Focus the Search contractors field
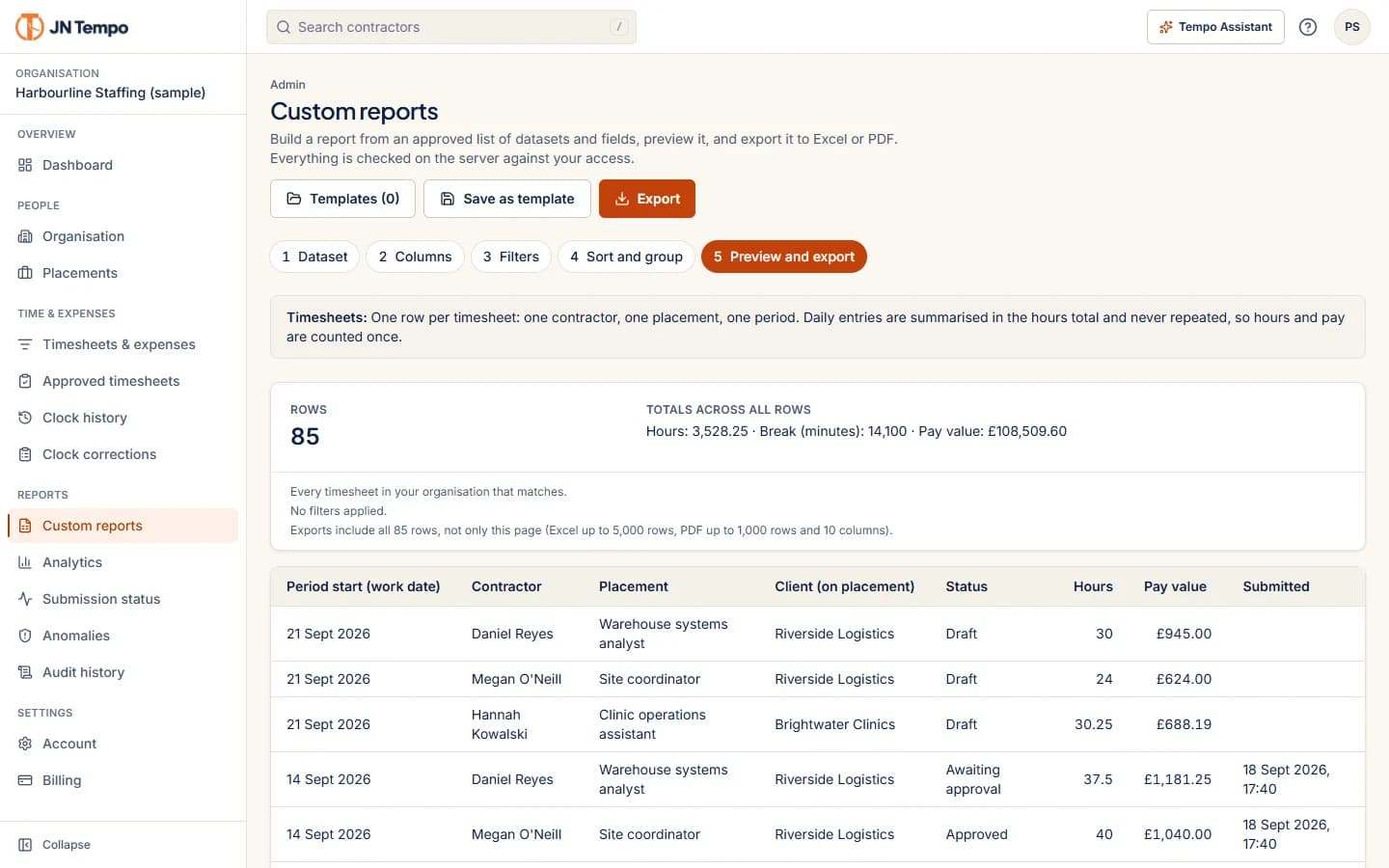Viewport: 1389px width, 868px height. point(451,27)
